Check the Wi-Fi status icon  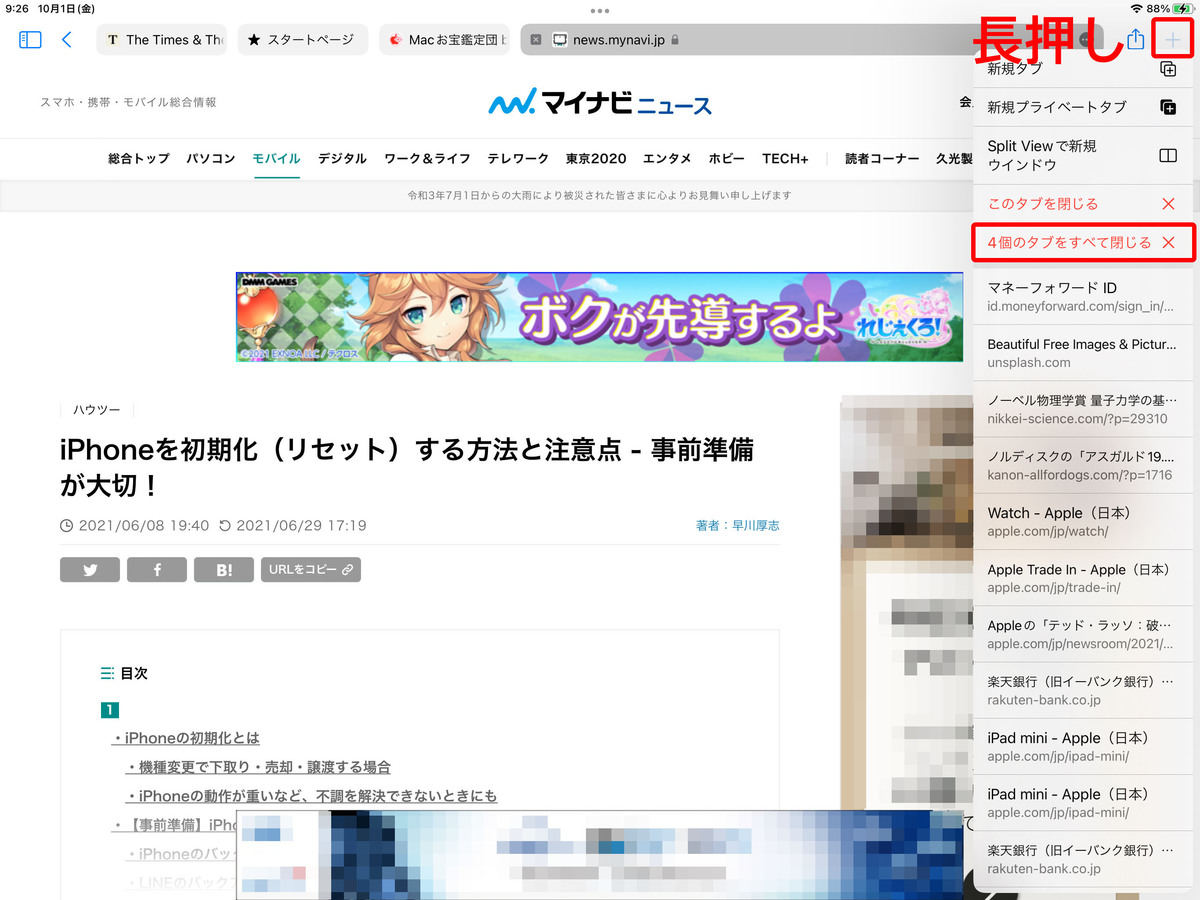1135,8
